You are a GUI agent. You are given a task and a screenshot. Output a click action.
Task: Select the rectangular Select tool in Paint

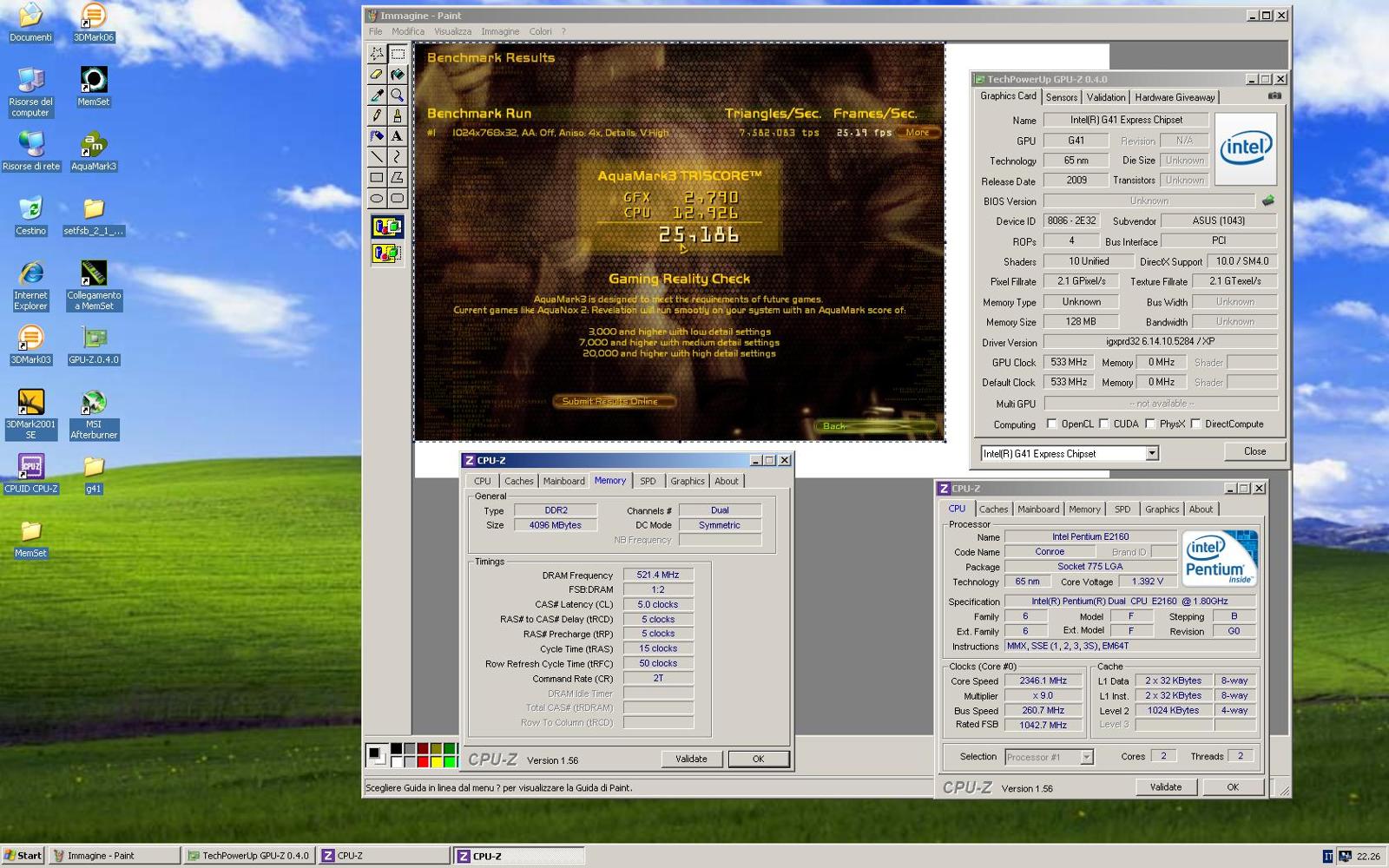(x=398, y=54)
